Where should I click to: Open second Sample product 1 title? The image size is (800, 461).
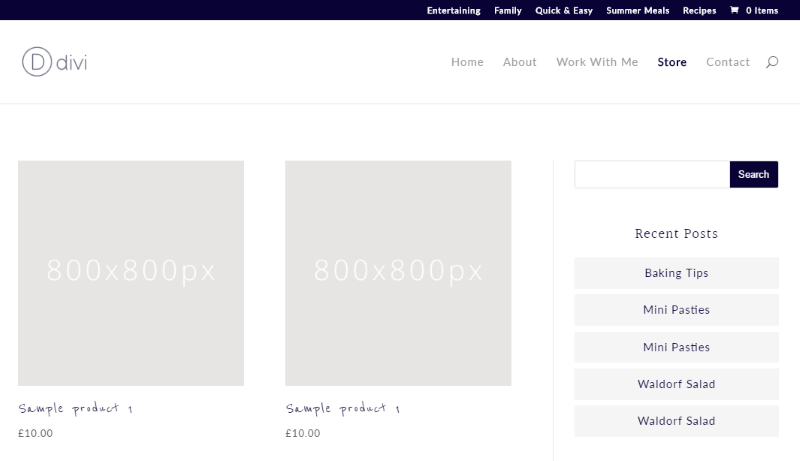click(343, 408)
